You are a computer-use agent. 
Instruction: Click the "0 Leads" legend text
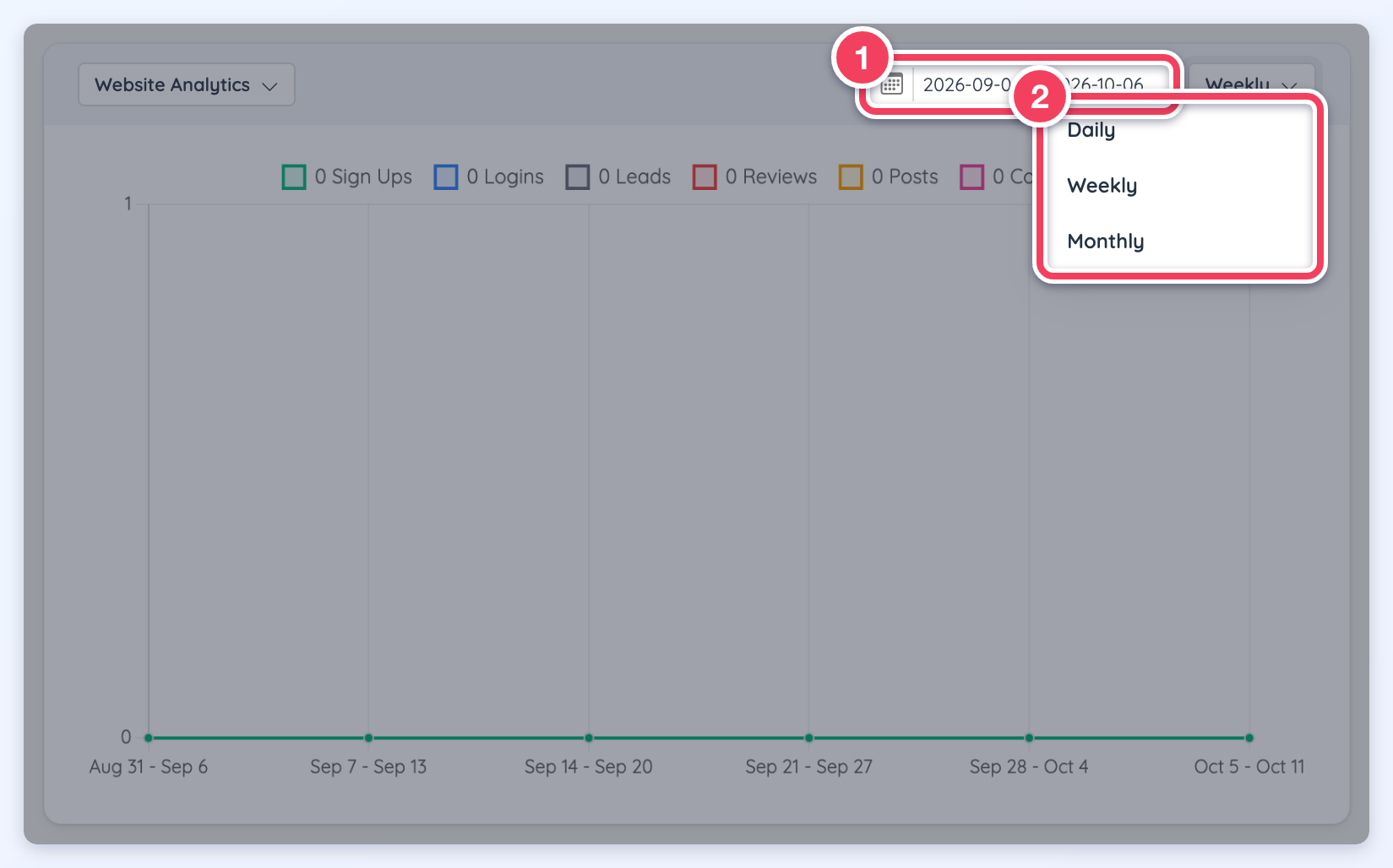pos(634,177)
